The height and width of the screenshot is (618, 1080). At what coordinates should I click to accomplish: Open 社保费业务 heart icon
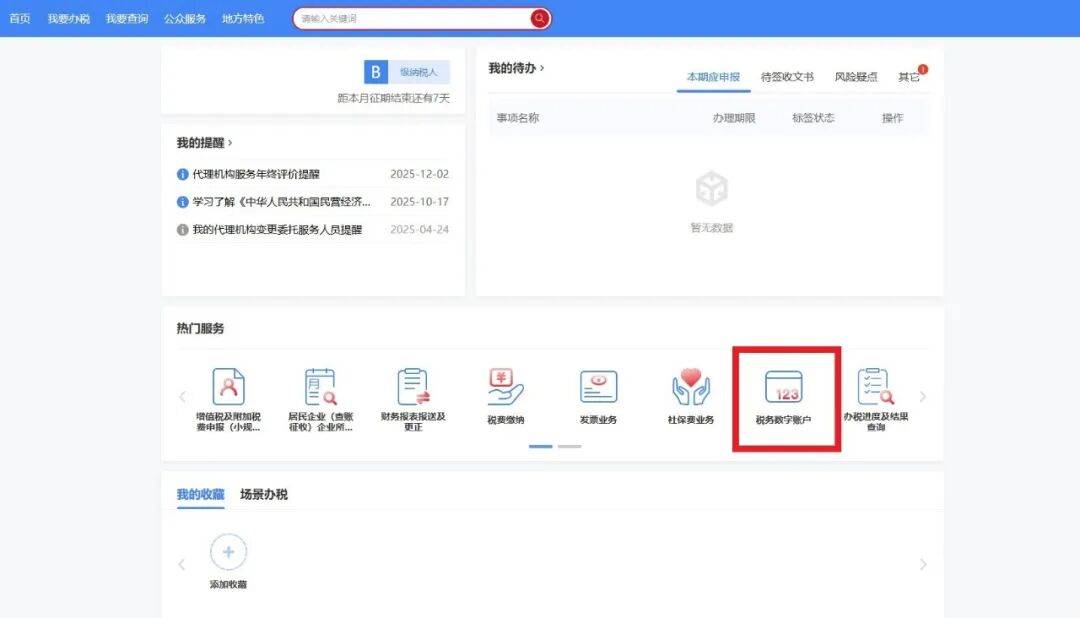click(x=690, y=387)
